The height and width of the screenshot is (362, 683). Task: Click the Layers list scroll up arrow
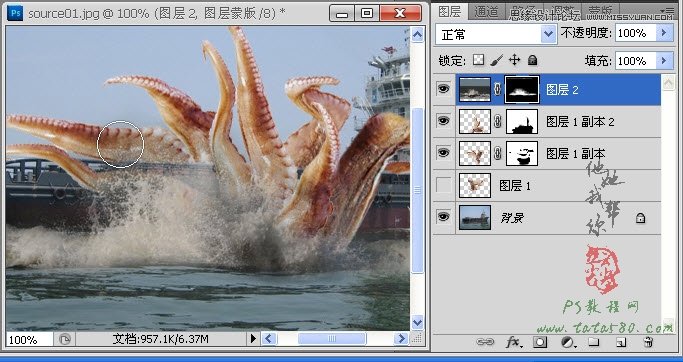coord(668,82)
